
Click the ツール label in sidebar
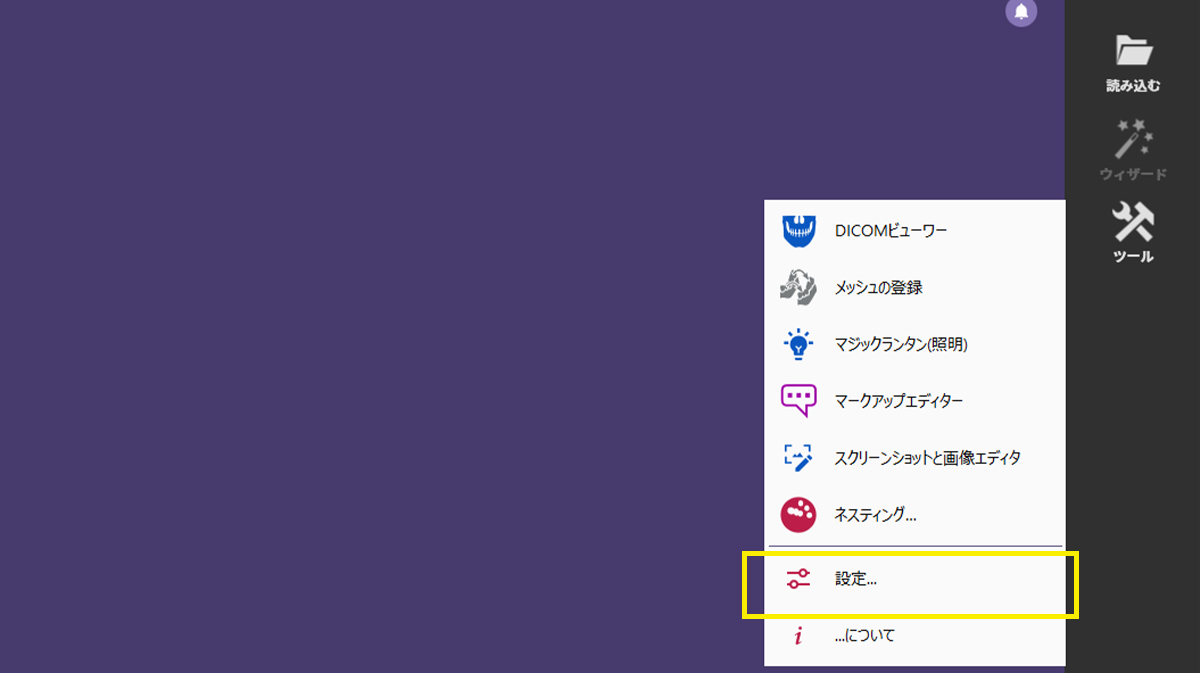1133,256
